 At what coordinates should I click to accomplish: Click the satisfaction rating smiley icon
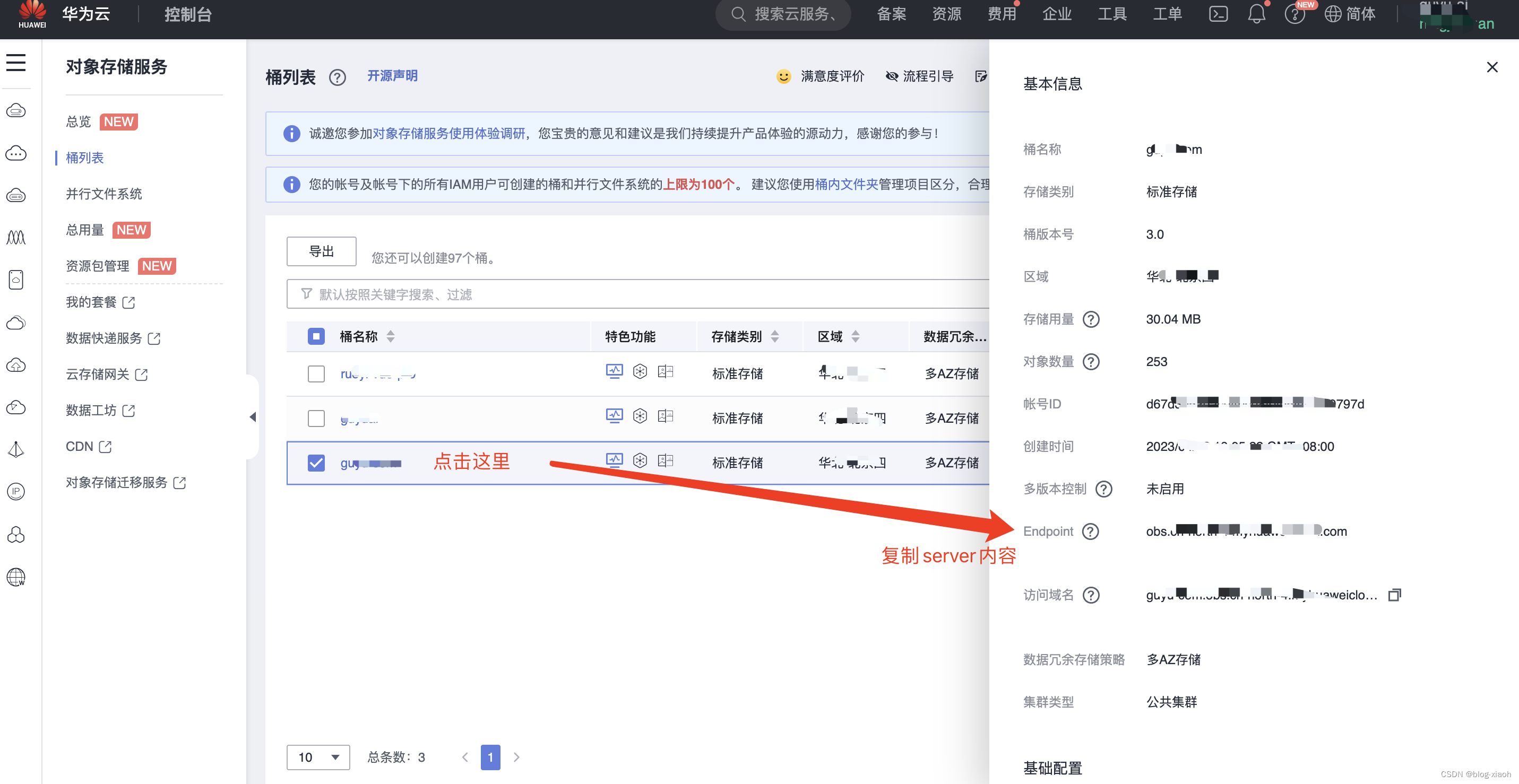[783, 76]
